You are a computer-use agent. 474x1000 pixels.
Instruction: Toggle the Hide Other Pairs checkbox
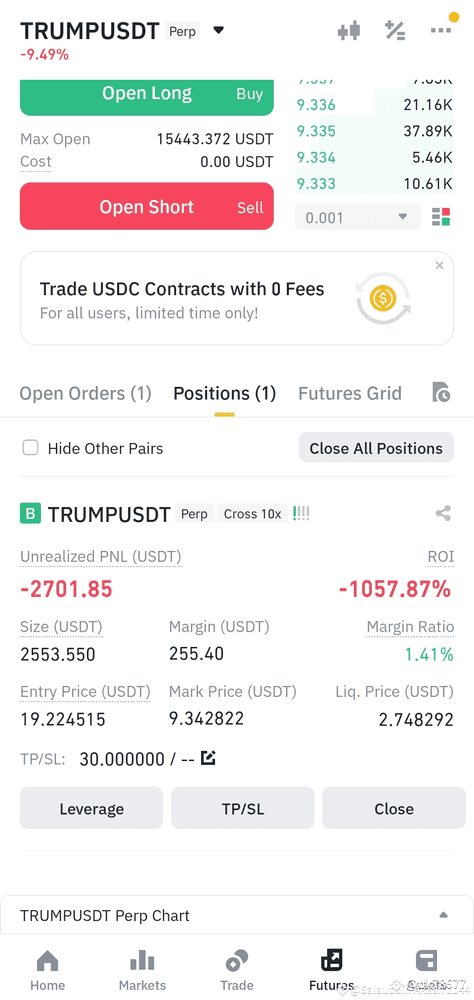point(30,448)
